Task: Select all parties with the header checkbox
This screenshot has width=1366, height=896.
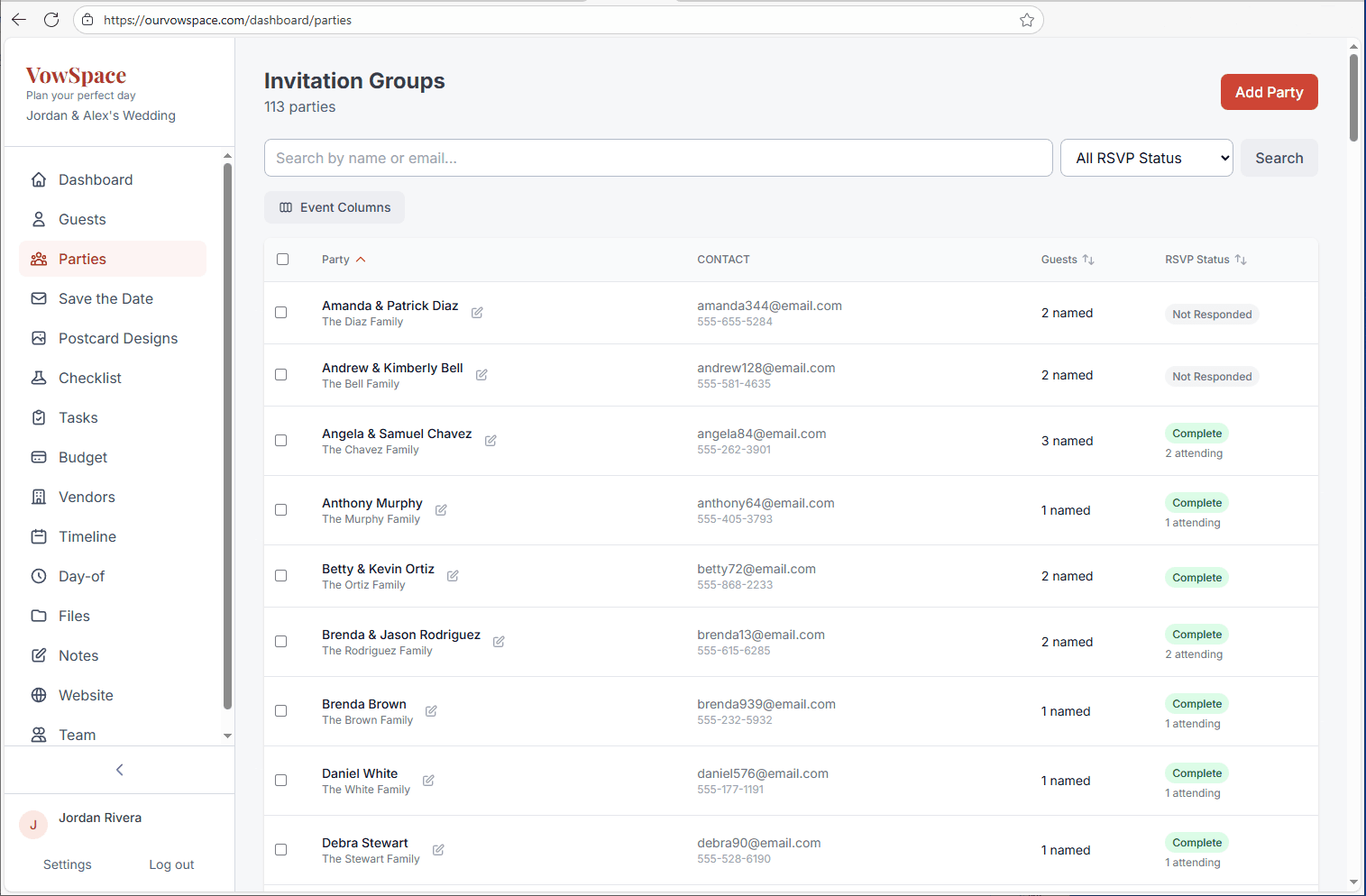Action: 283,259
